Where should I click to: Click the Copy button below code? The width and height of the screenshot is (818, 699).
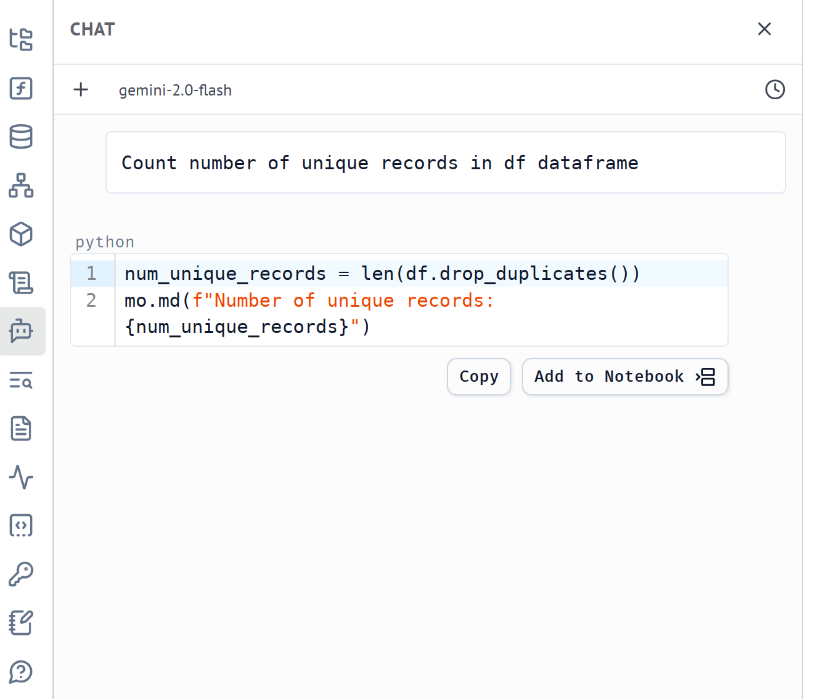coord(479,377)
